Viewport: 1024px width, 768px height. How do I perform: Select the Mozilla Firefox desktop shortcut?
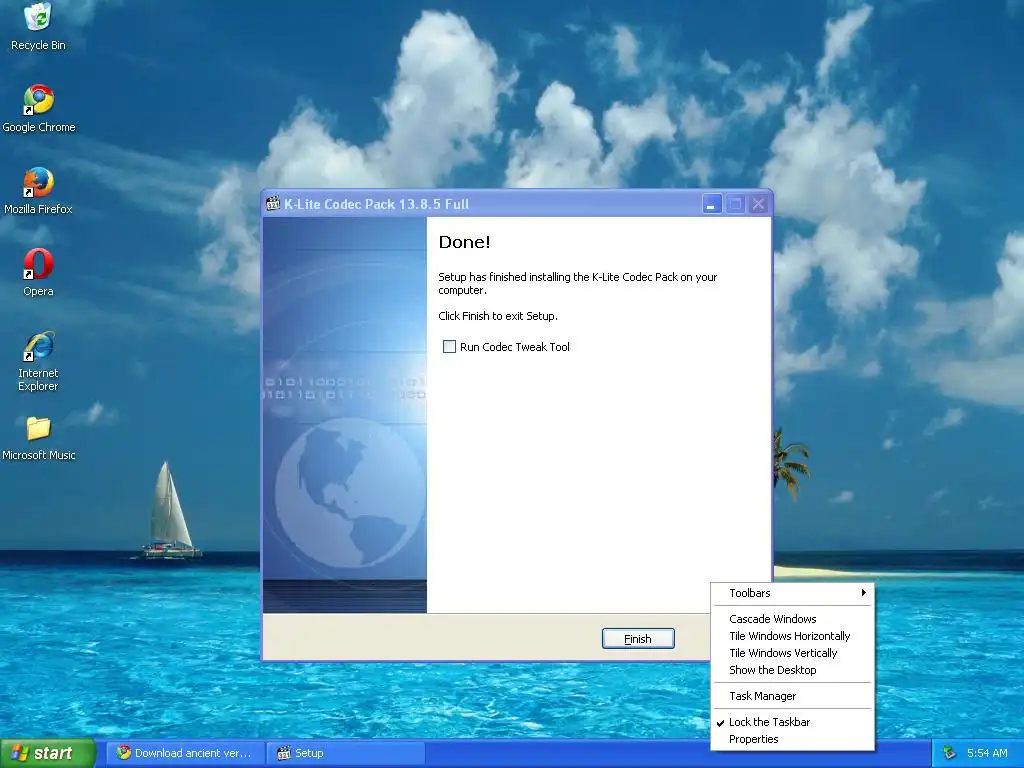click(38, 191)
